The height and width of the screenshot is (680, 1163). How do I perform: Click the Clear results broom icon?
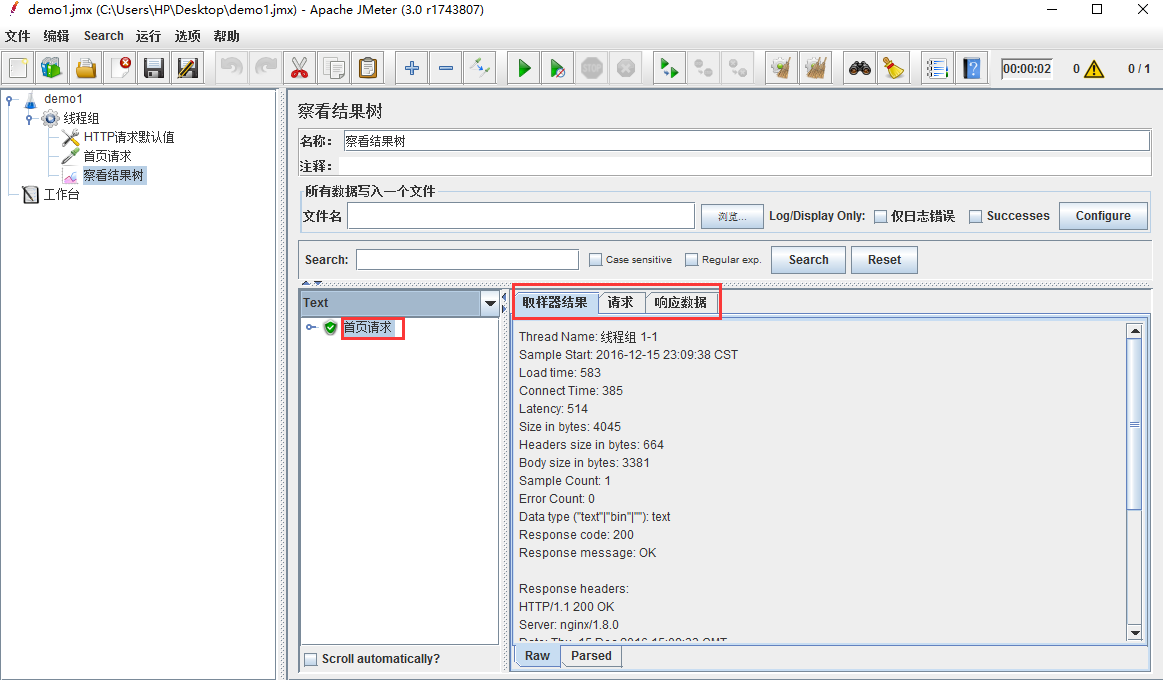coord(781,68)
